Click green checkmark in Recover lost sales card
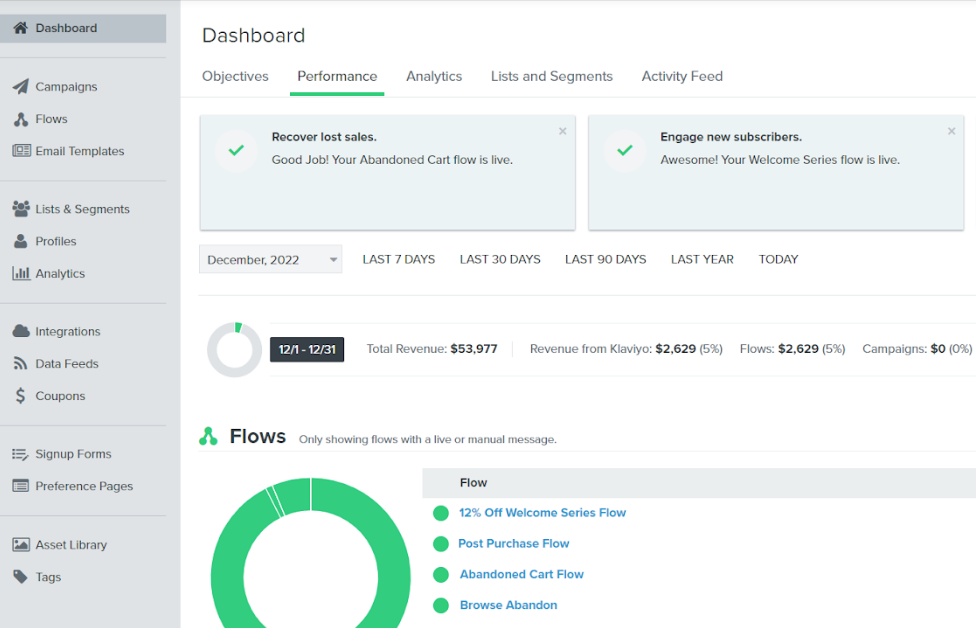Viewport: 976px width, 628px height. click(x=236, y=151)
